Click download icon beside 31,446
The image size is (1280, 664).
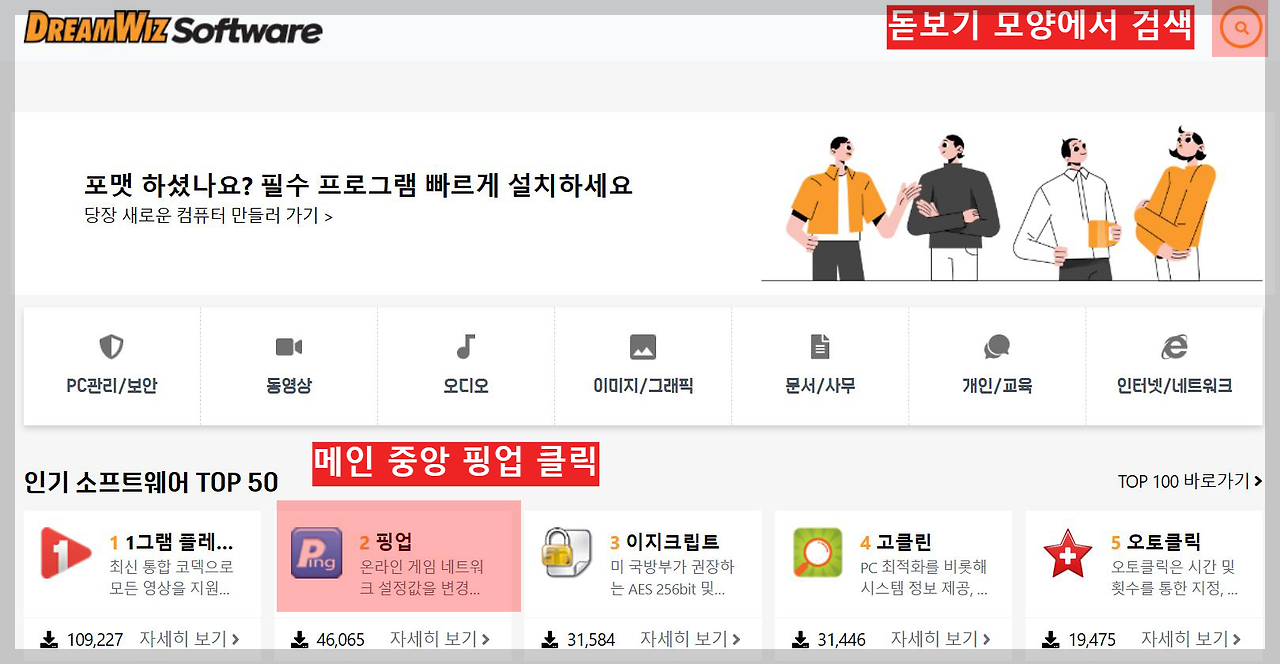801,639
